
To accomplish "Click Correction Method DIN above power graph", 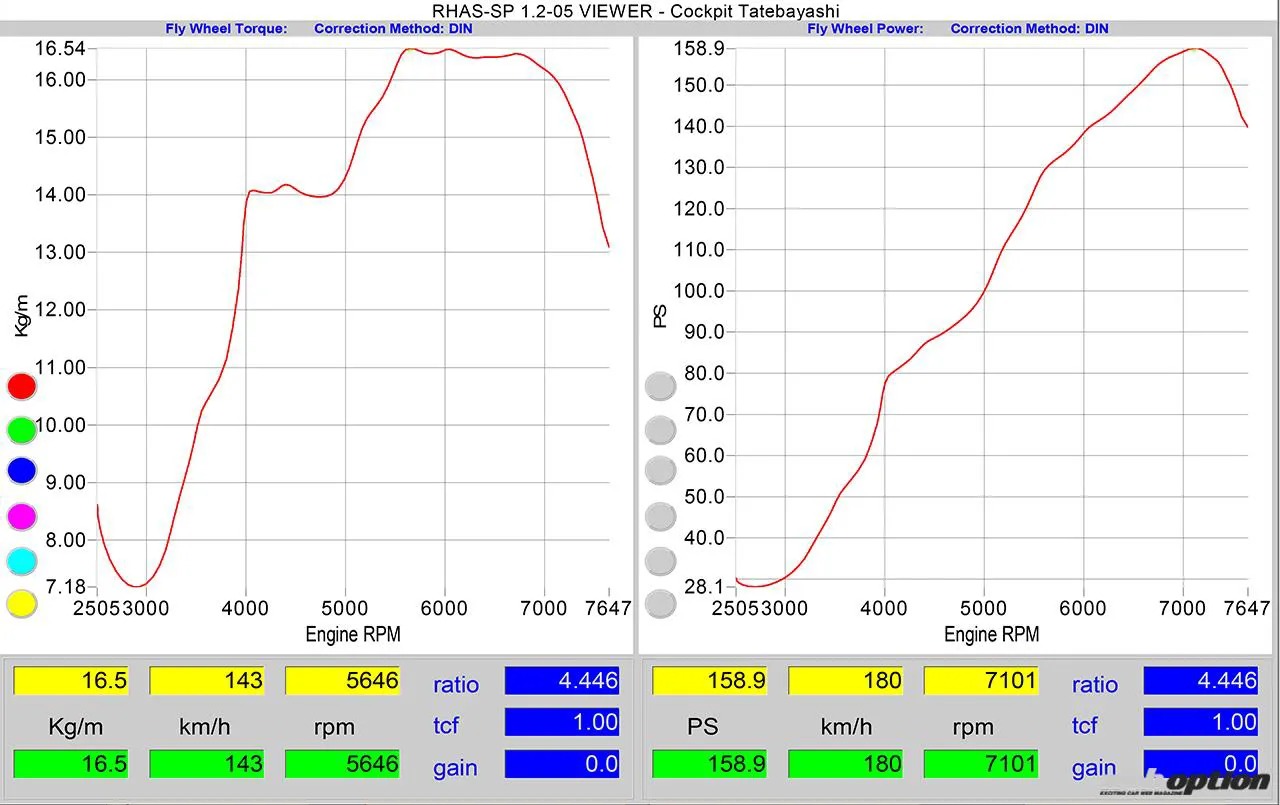I will point(1029,28).
